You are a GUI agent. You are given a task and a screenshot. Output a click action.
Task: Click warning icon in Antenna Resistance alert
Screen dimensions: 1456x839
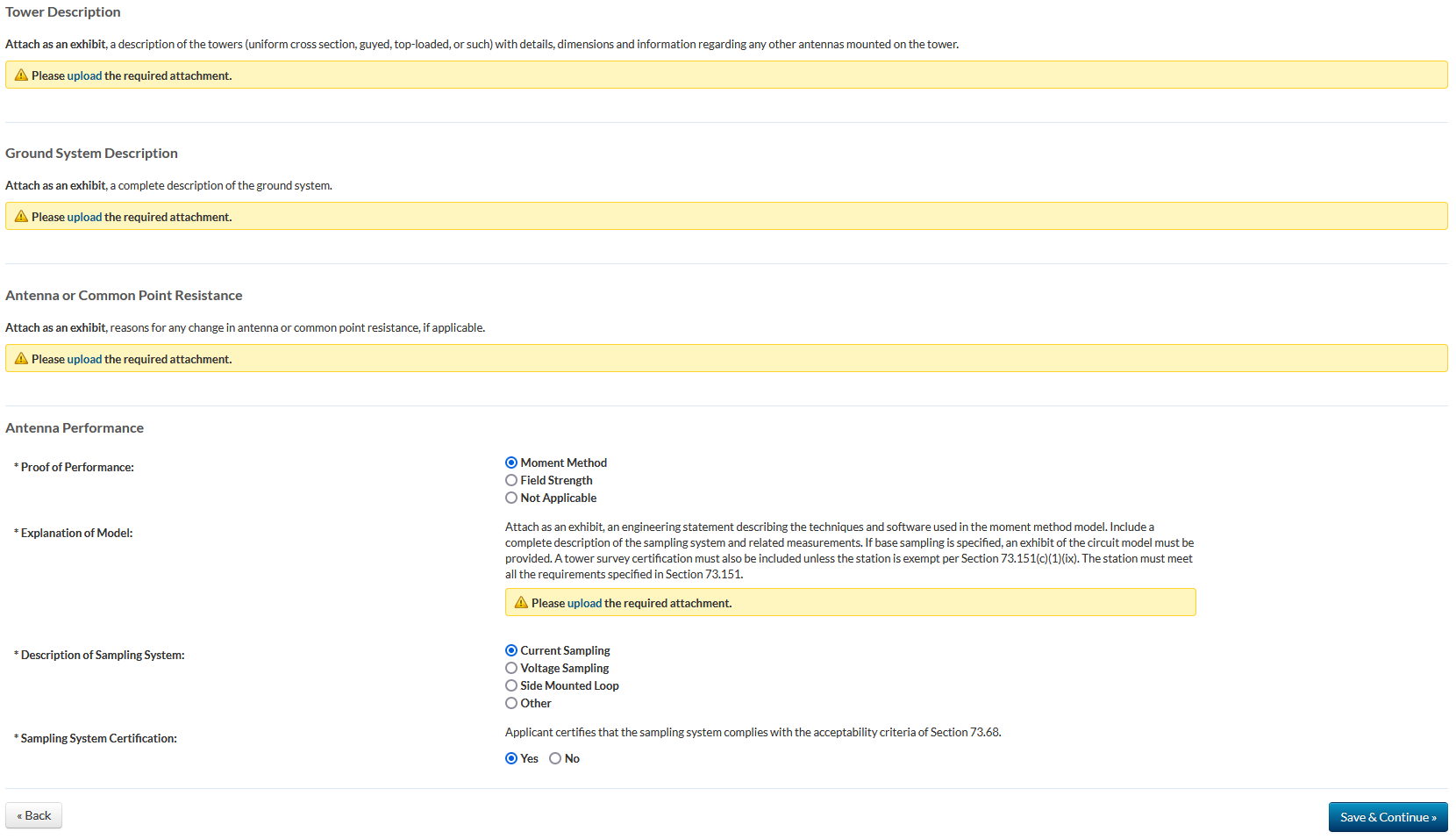21,359
